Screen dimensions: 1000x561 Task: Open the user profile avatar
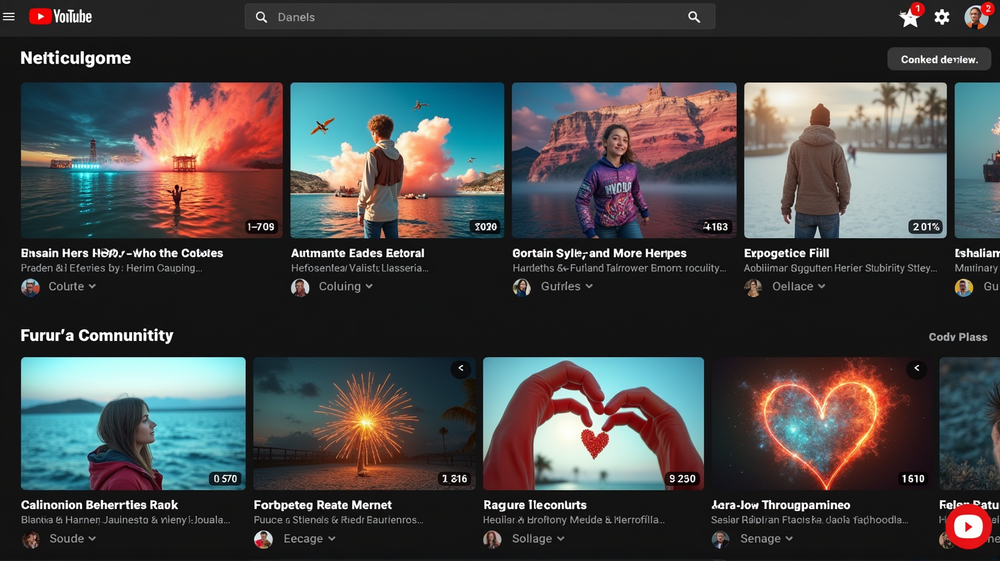click(x=975, y=17)
